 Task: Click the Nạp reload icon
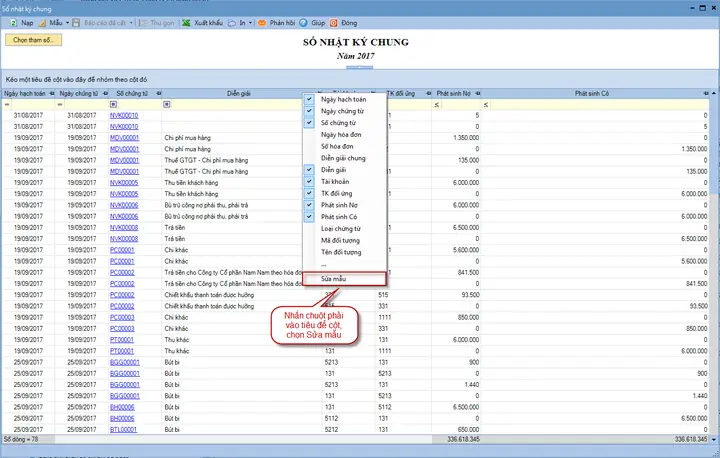click(14, 23)
